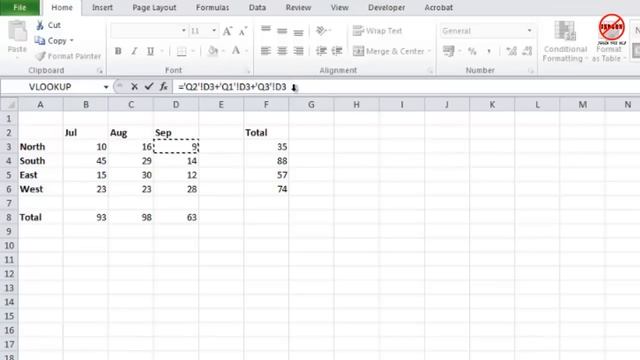Click the Insert Function fx button
This screenshot has height=360, width=640.
tap(163, 87)
